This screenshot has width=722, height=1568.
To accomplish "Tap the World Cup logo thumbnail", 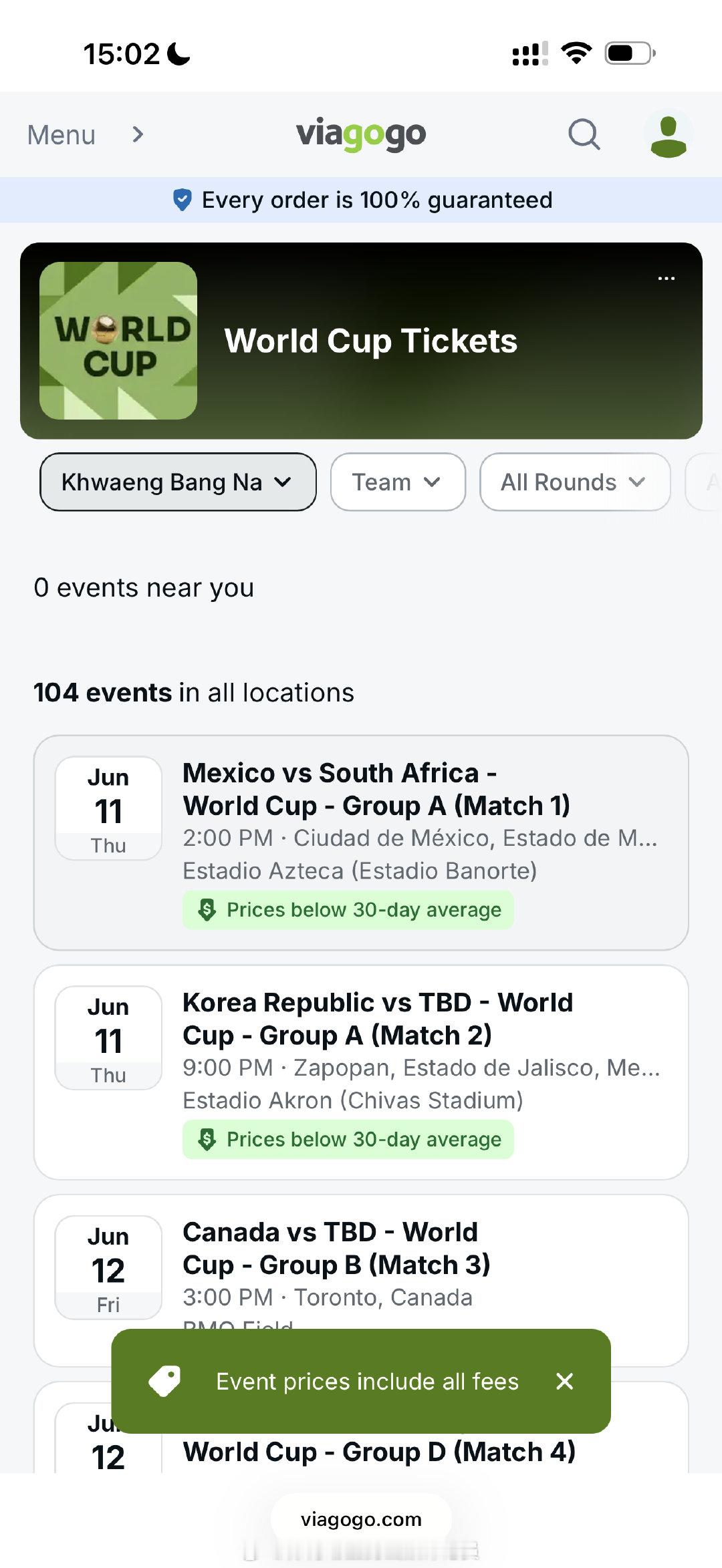I will click(x=118, y=341).
